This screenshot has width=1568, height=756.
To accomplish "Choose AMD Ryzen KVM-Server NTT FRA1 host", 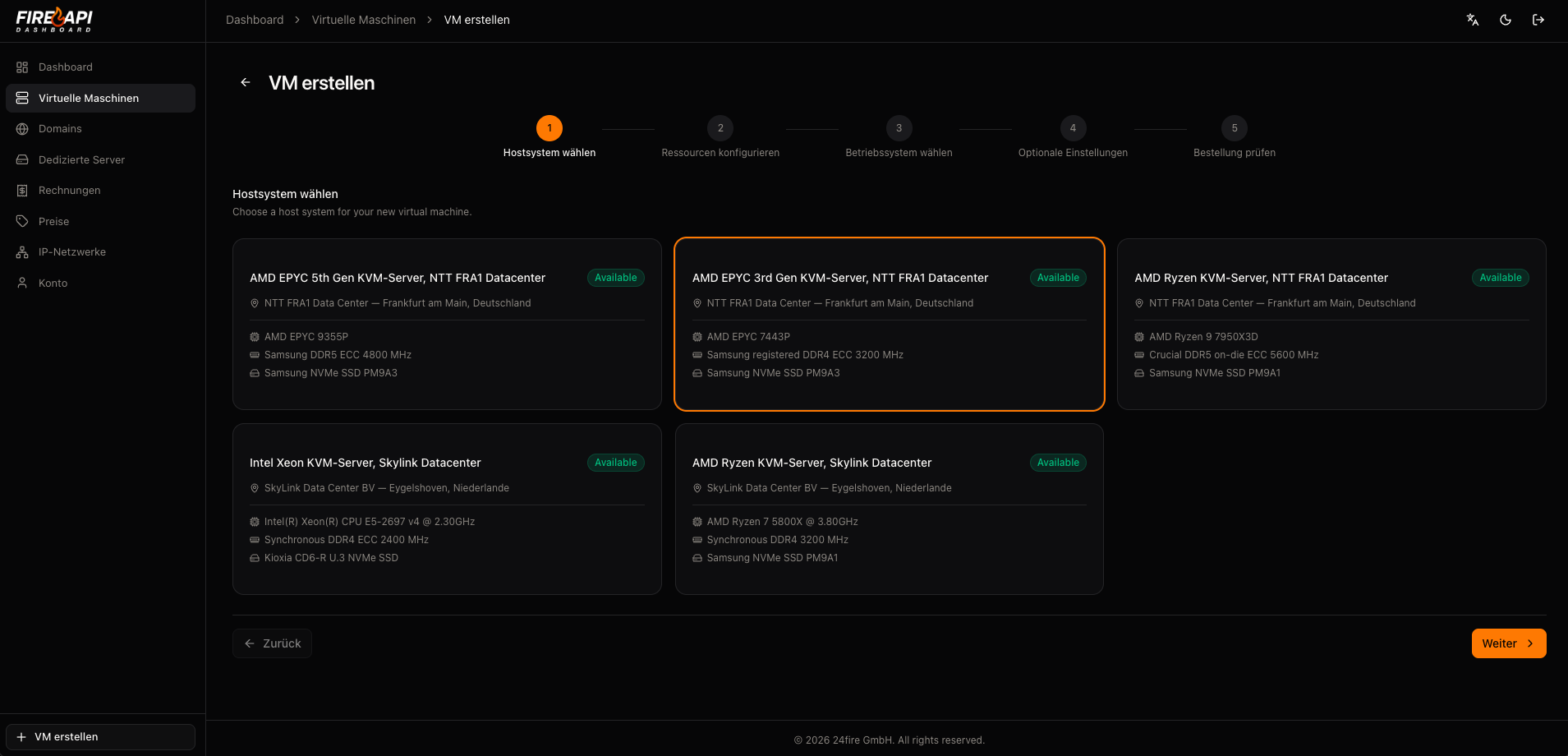I will point(1331,324).
